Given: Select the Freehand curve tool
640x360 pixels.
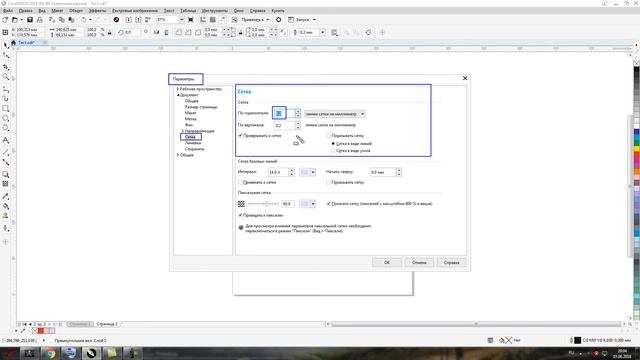Looking at the screenshot, I should 6,89.
